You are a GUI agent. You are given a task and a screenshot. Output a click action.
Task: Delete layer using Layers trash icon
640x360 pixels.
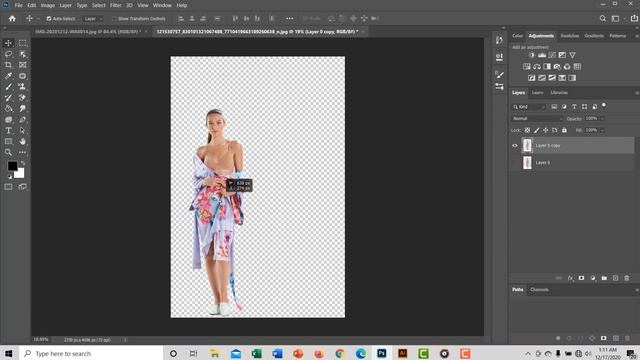[627, 278]
